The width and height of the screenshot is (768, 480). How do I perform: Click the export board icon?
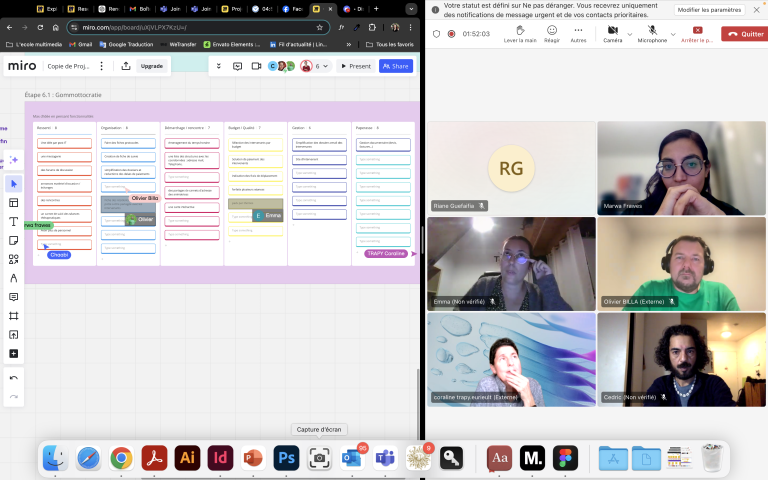(126, 66)
